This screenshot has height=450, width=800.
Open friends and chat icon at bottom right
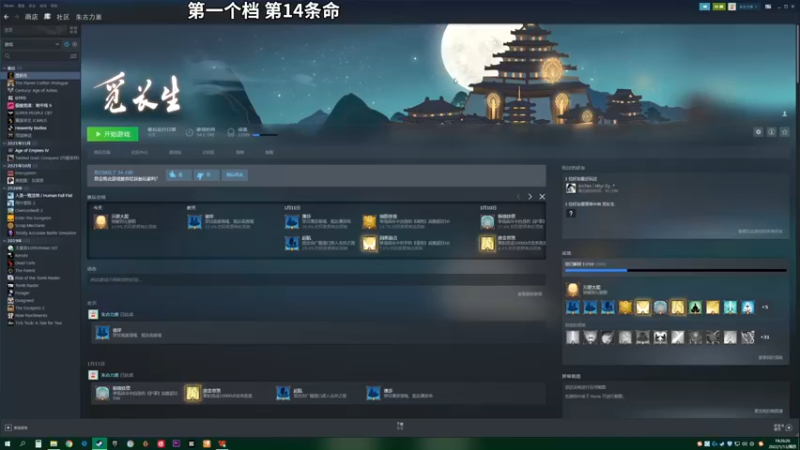tap(789, 428)
